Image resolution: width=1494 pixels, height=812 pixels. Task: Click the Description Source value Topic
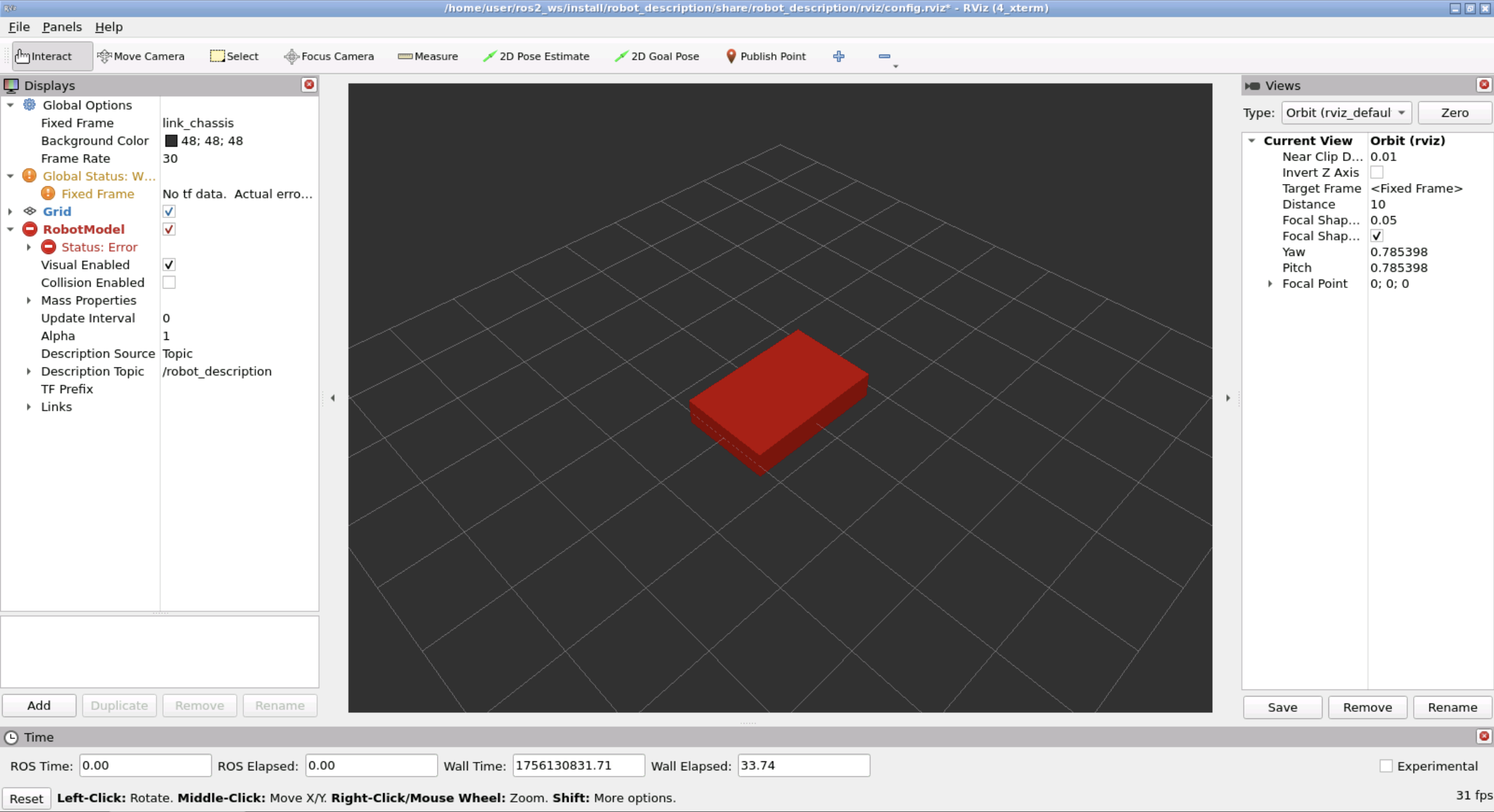click(178, 353)
